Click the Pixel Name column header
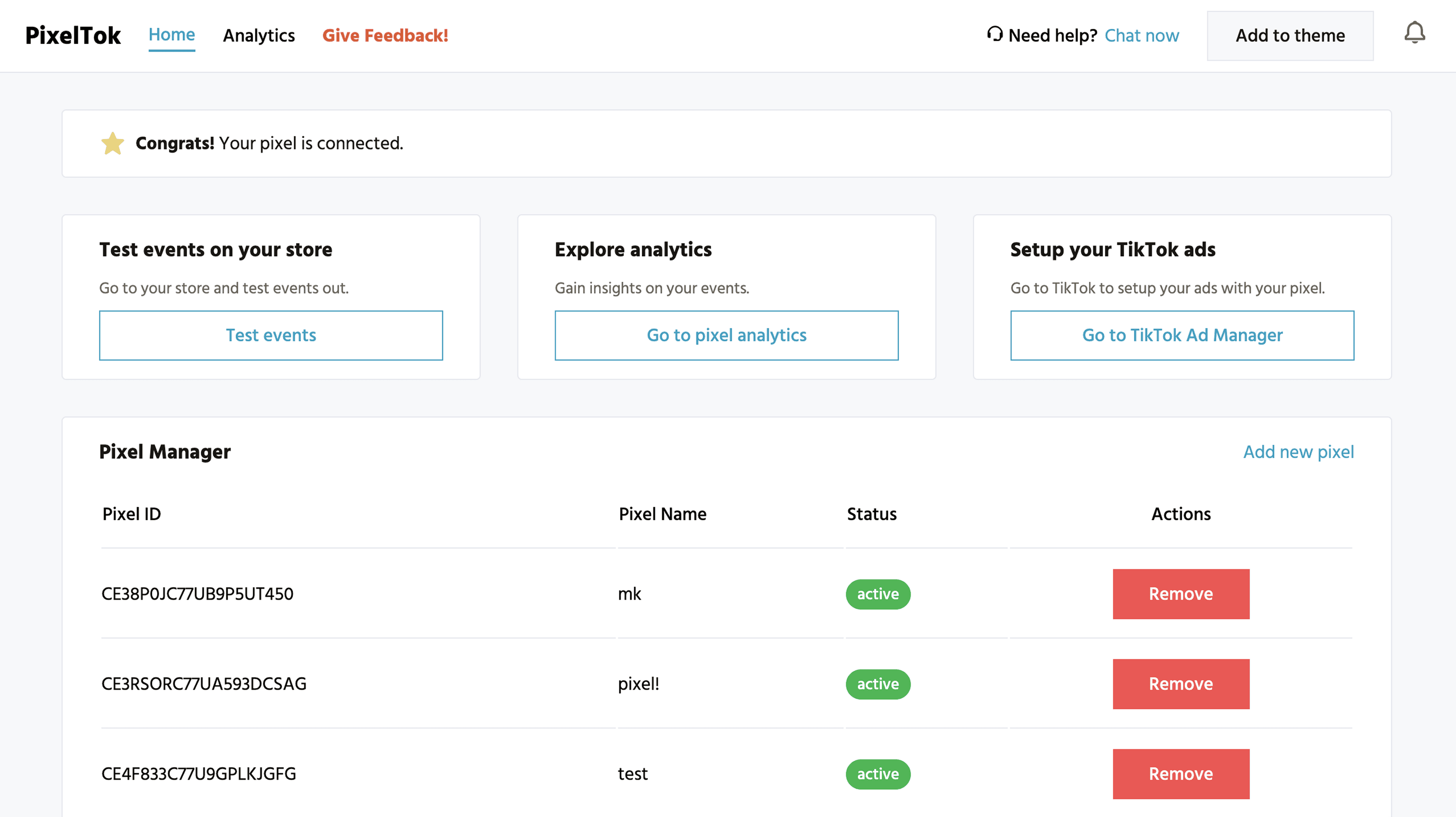The image size is (1456, 817). point(663,514)
